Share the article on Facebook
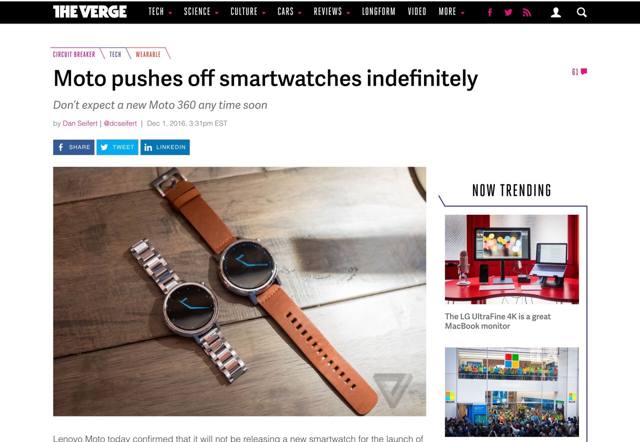Viewport: 640px width, 442px height. [x=73, y=147]
